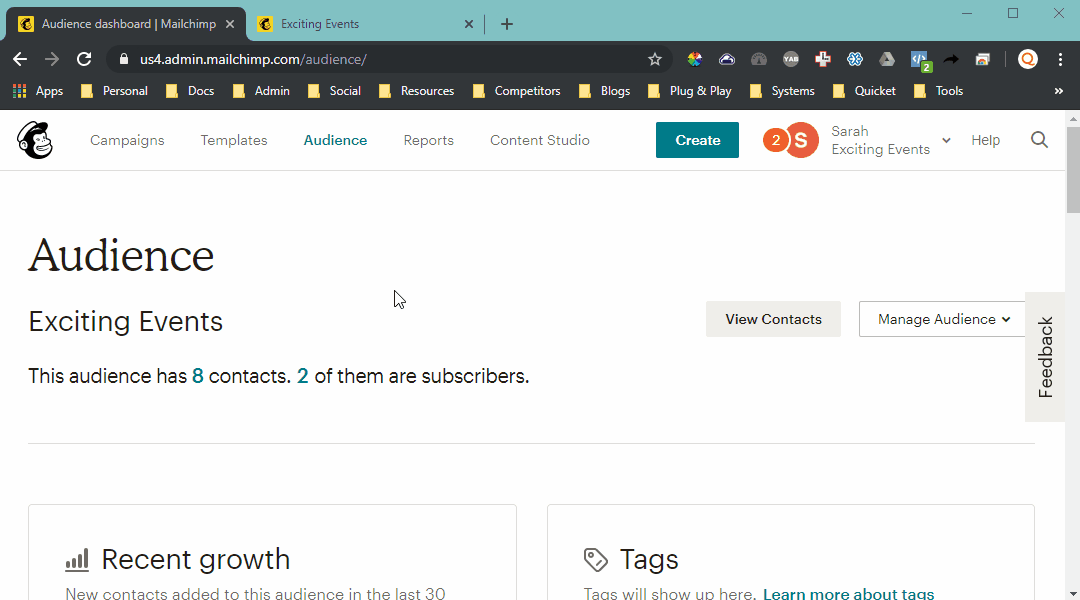Select the Audience dashboard browser tab
The width and height of the screenshot is (1080, 600).
[x=126, y=24]
